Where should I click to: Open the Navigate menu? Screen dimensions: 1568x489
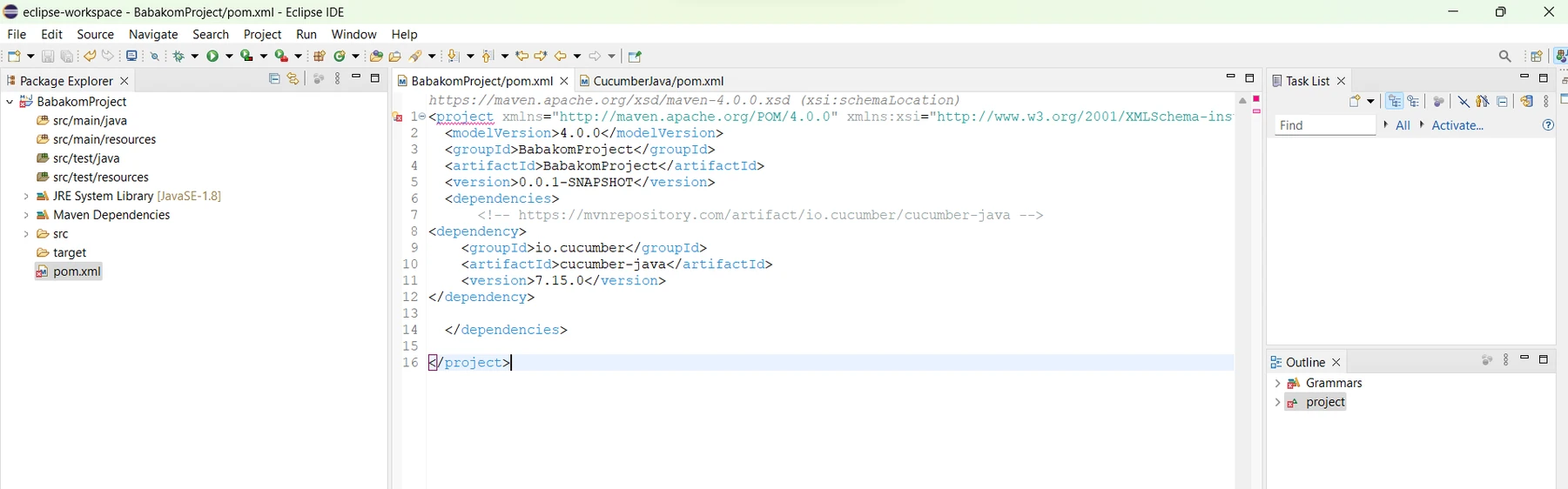click(153, 34)
